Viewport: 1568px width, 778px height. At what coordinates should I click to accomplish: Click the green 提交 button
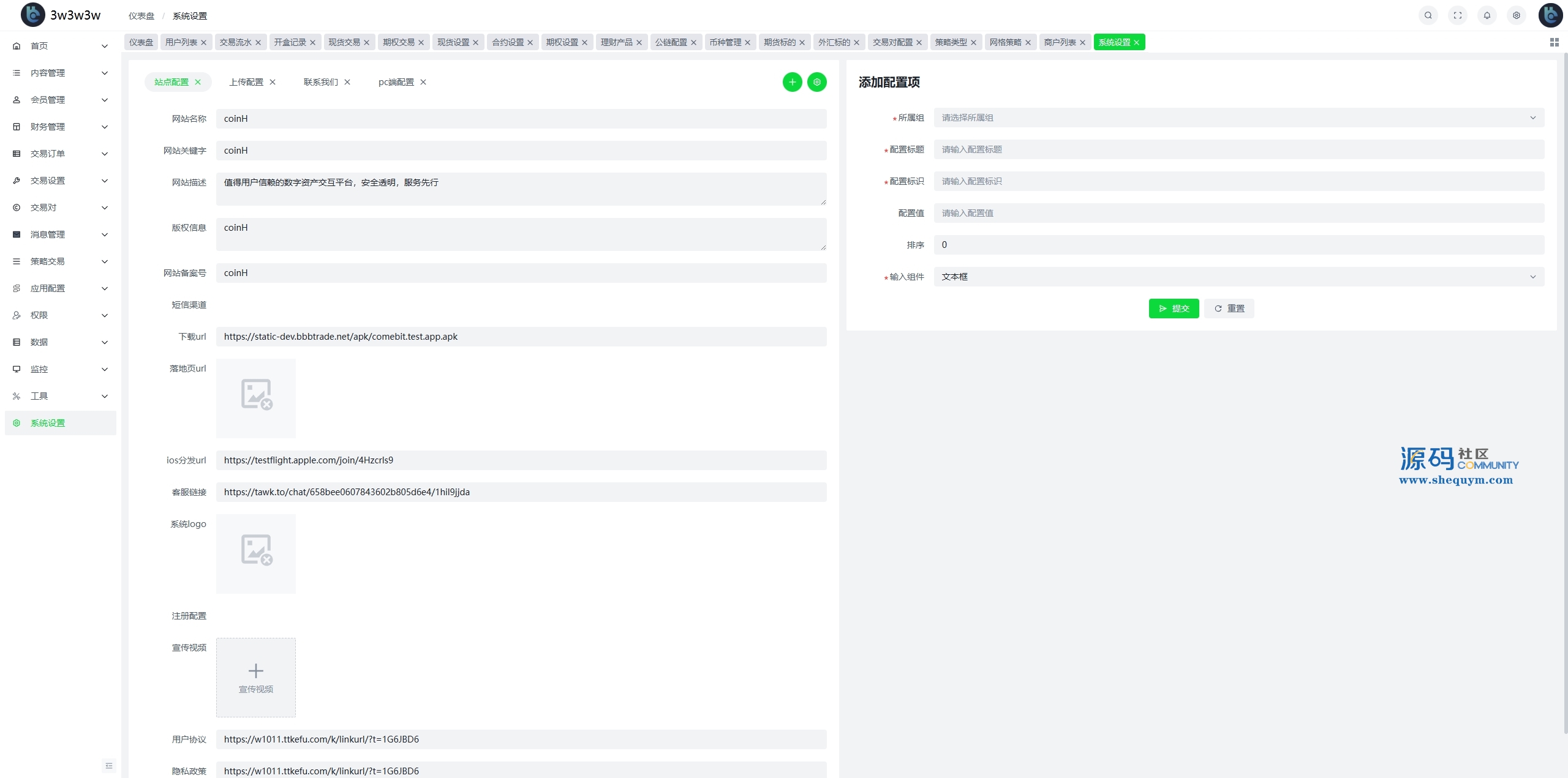(x=1174, y=309)
